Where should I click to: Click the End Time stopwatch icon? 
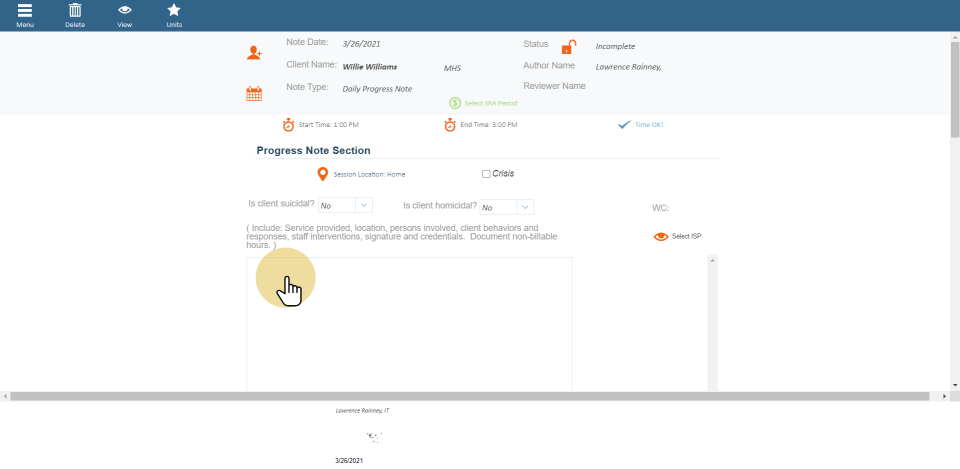click(450, 125)
